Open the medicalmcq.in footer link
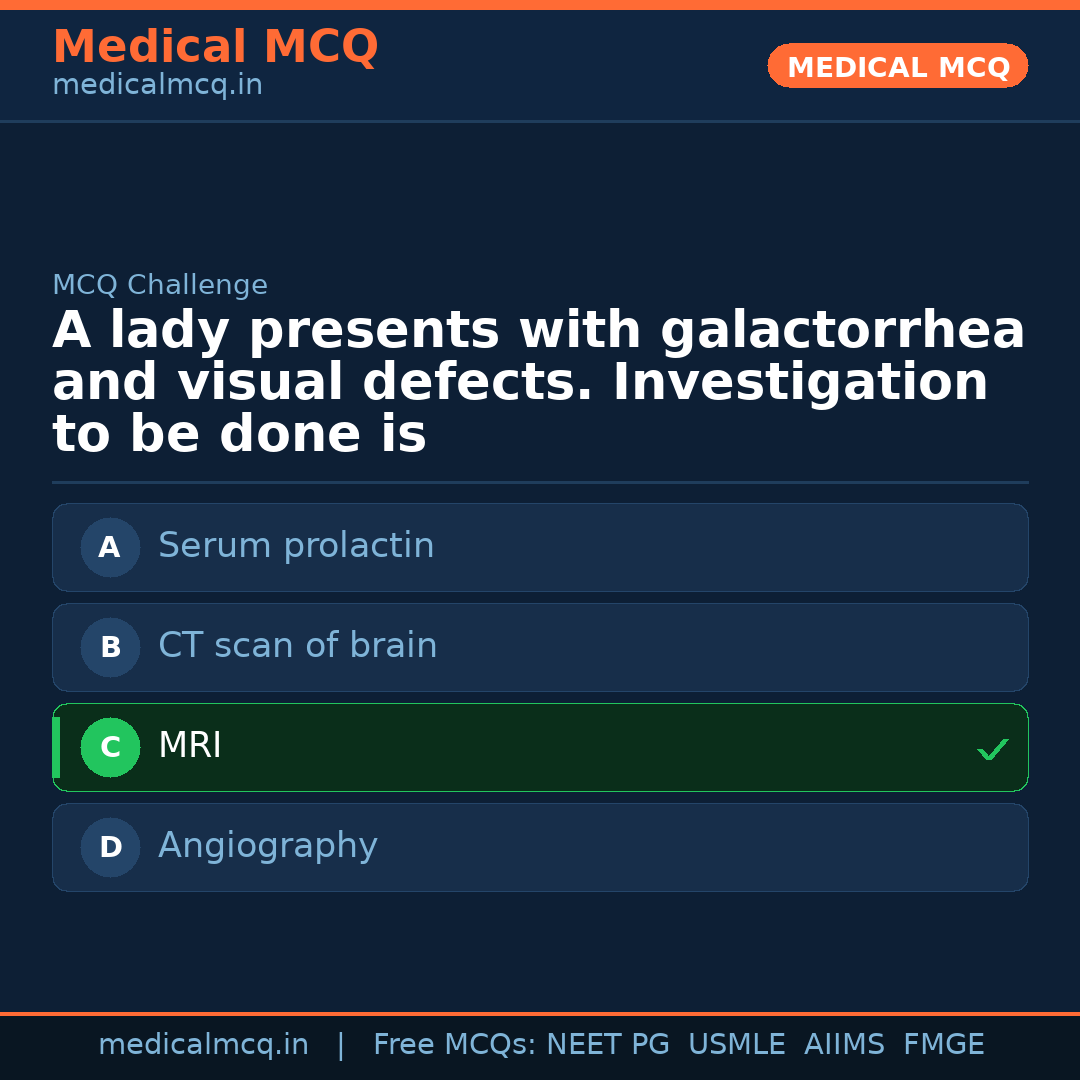Screen dimensions: 1080x1080 pos(203,1045)
